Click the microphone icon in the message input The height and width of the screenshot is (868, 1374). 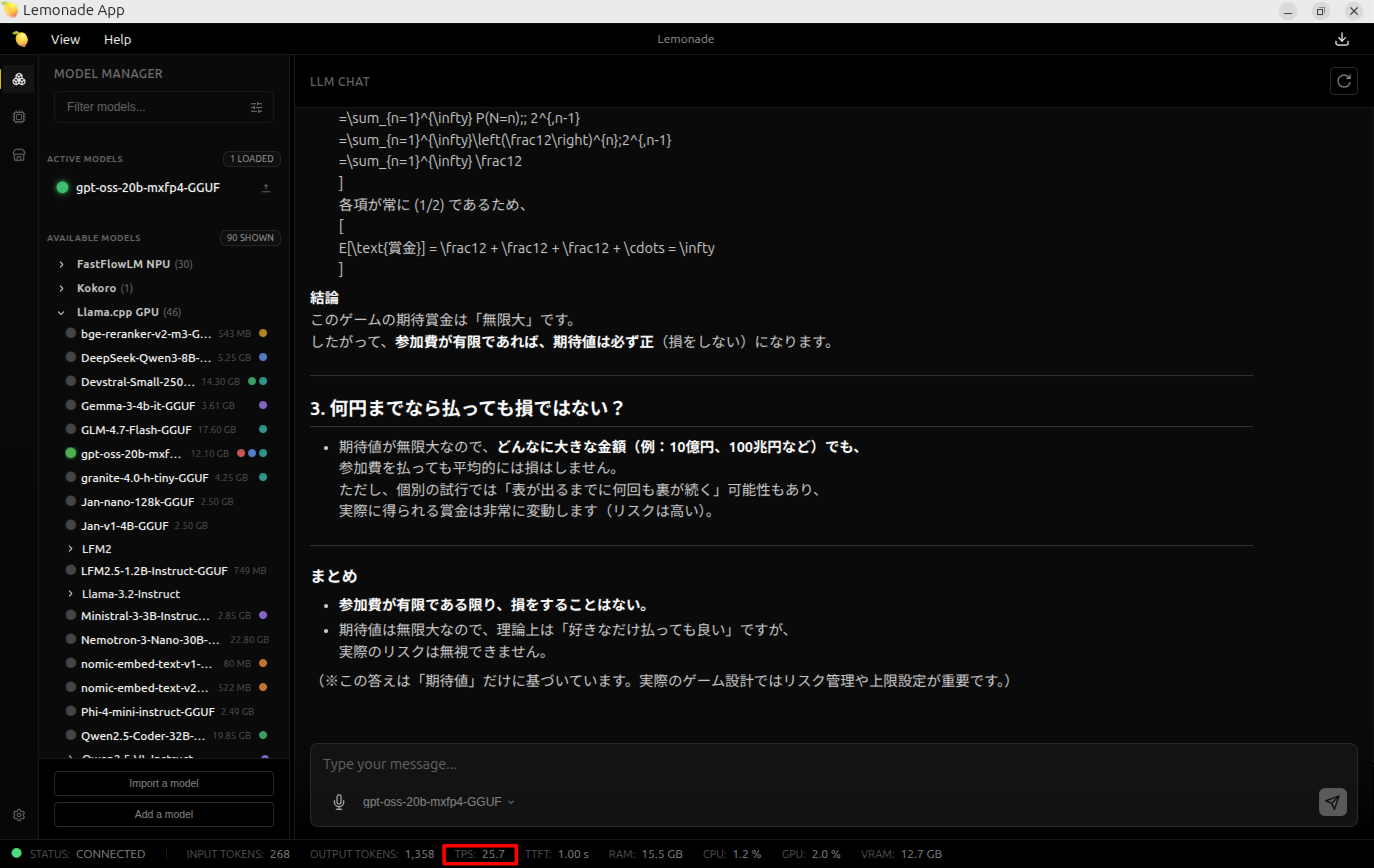tap(339, 801)
